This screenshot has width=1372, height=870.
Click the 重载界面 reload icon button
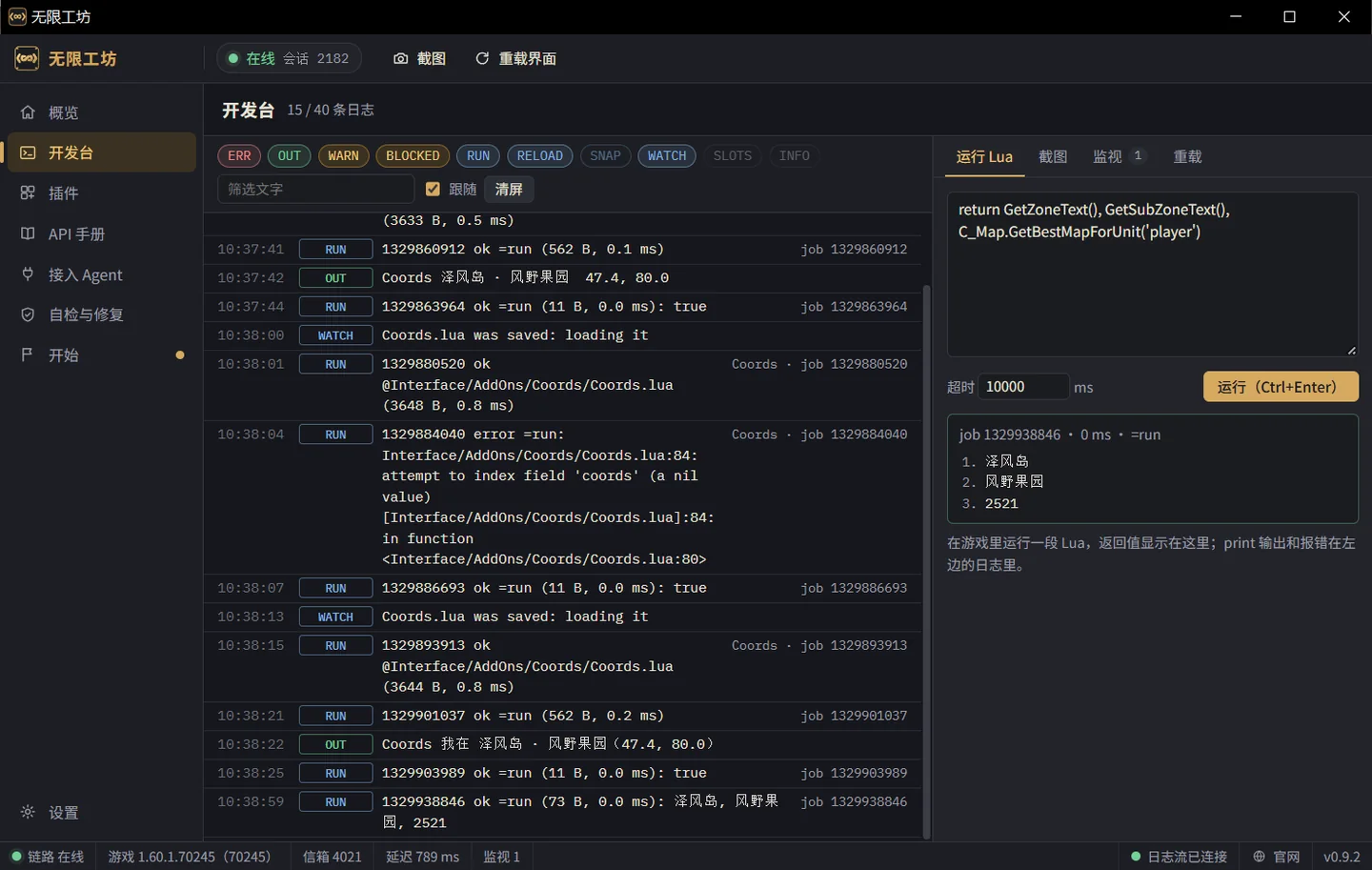point(515,58)
